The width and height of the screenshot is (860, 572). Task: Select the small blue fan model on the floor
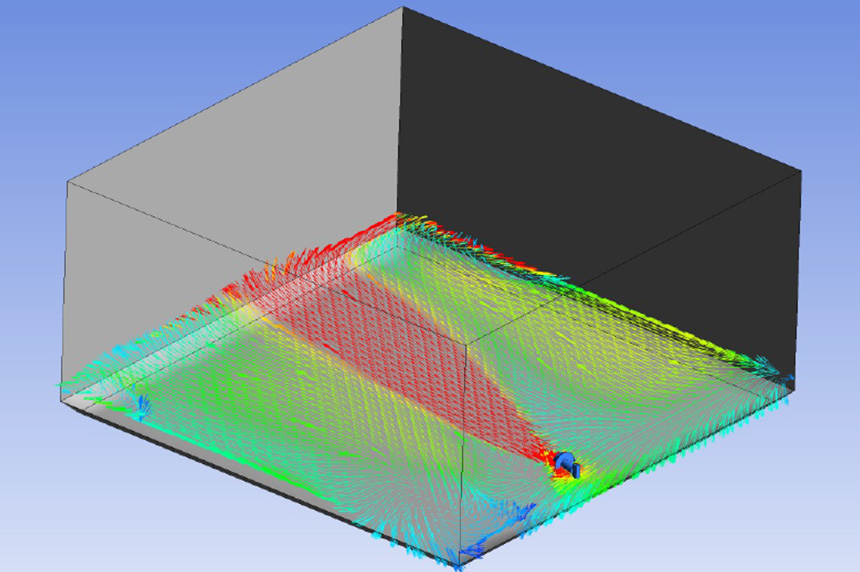[x=567, y=464]
